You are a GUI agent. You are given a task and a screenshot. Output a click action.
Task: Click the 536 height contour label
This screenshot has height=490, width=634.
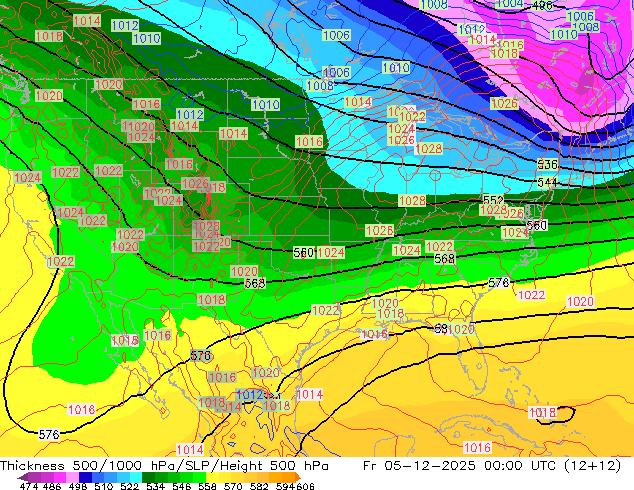pyautogui.click(x=547, y=165)
